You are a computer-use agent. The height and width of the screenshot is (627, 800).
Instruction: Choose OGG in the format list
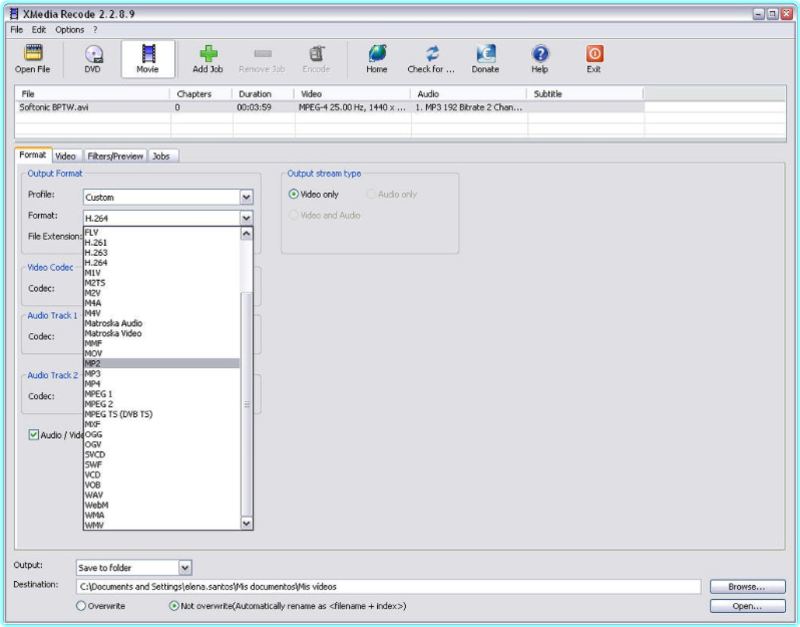pos(161,434)
